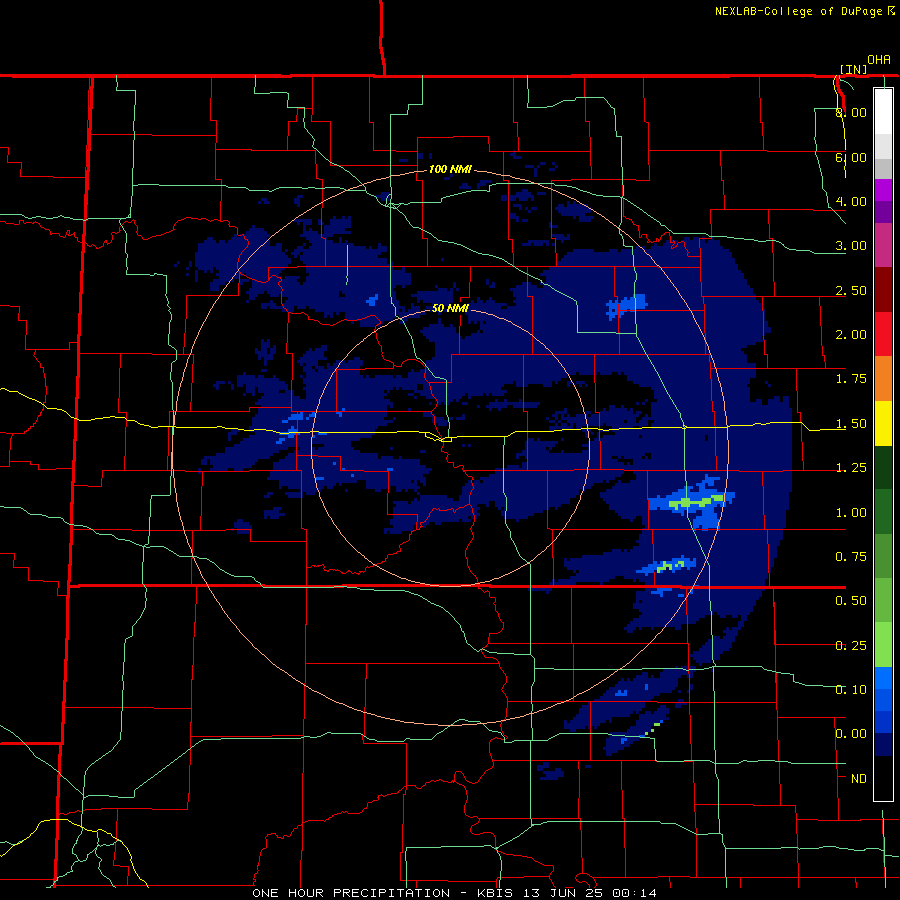Click the 0.00 legend value
The height and width of the screenshot is (900, 900).
click(x=851, y=734)
